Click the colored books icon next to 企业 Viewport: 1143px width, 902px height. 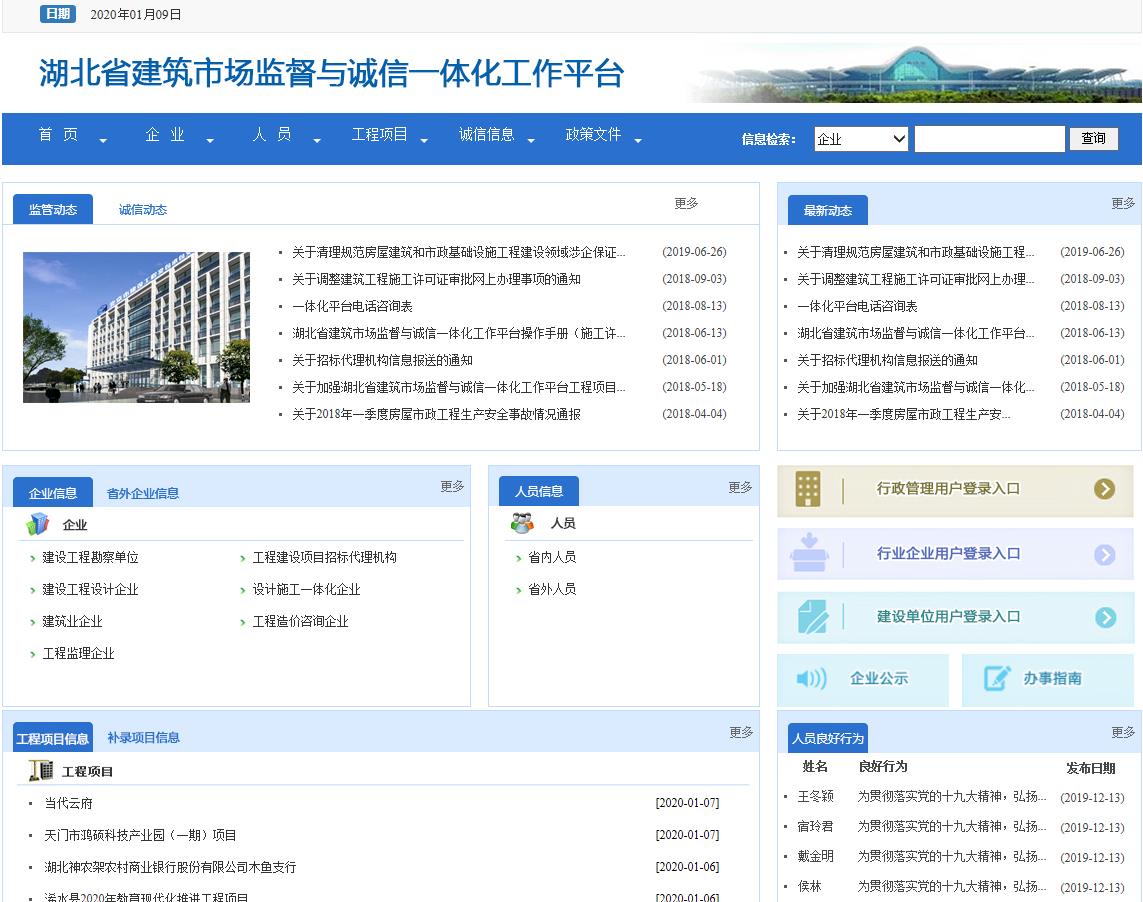point(38,524)
